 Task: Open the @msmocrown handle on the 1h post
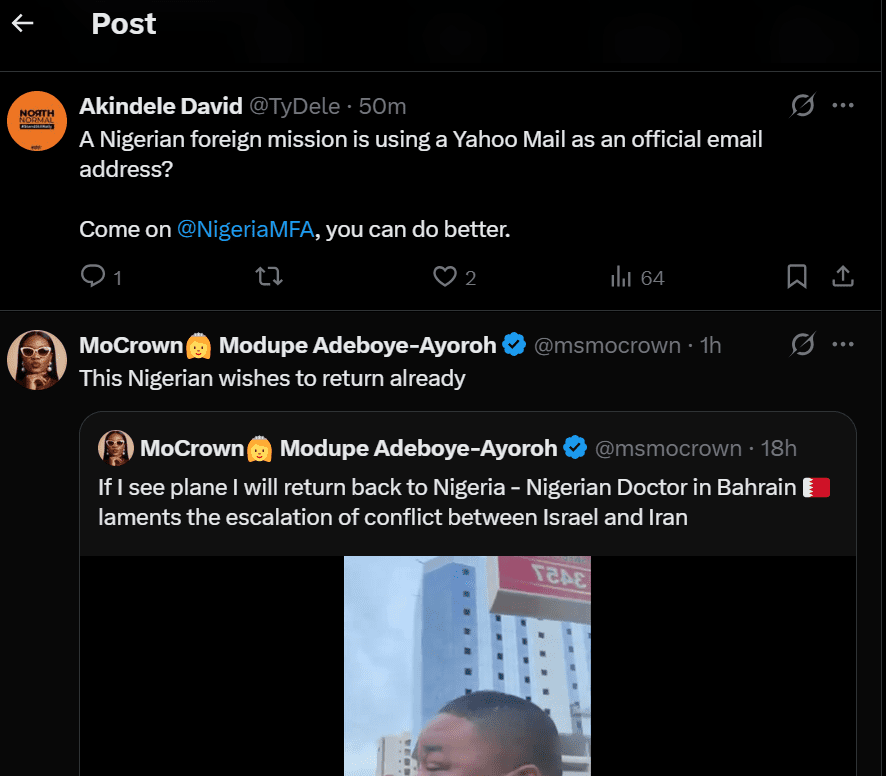(607, 346)
